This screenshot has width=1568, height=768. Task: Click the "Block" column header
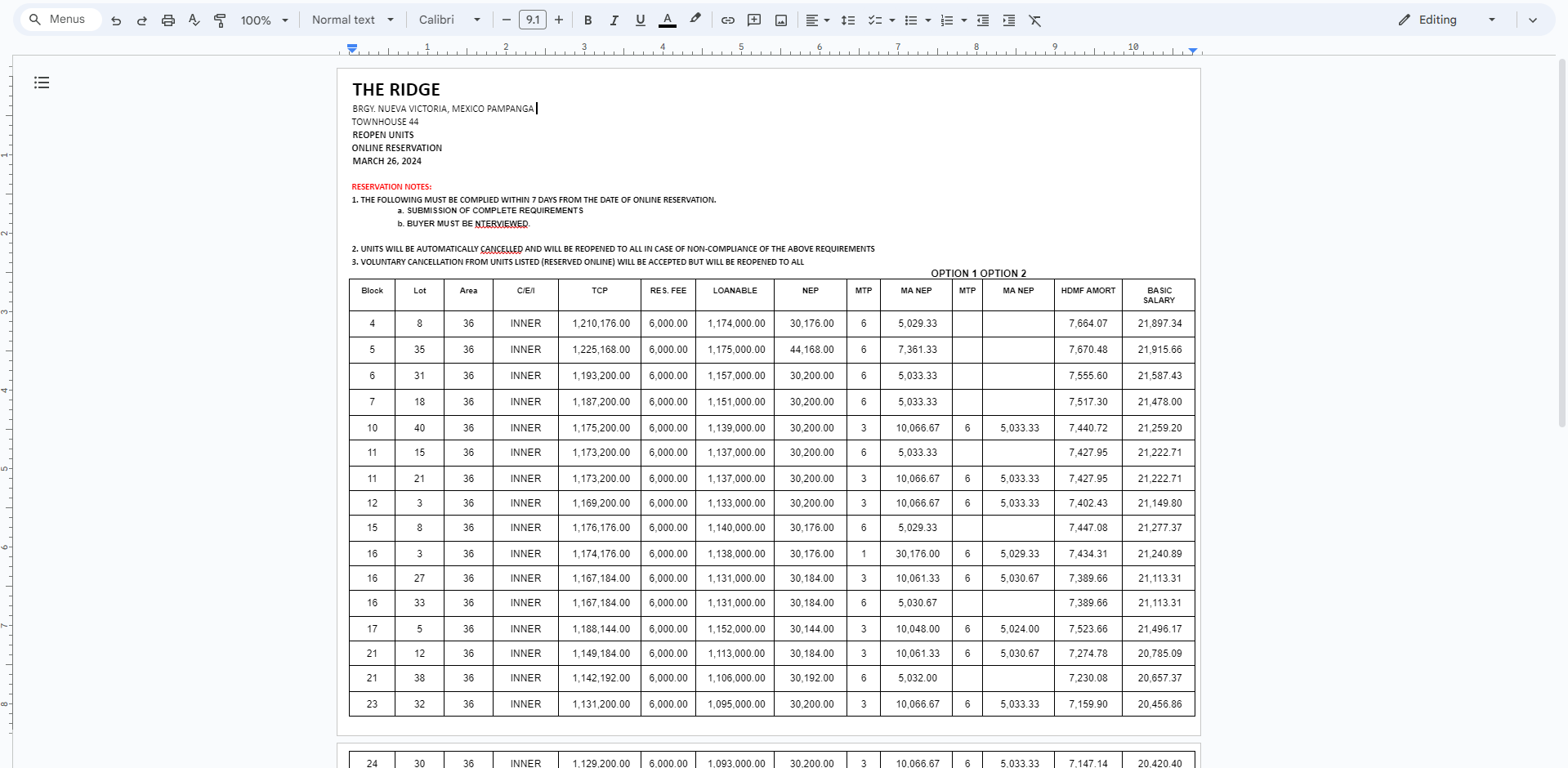373,291
